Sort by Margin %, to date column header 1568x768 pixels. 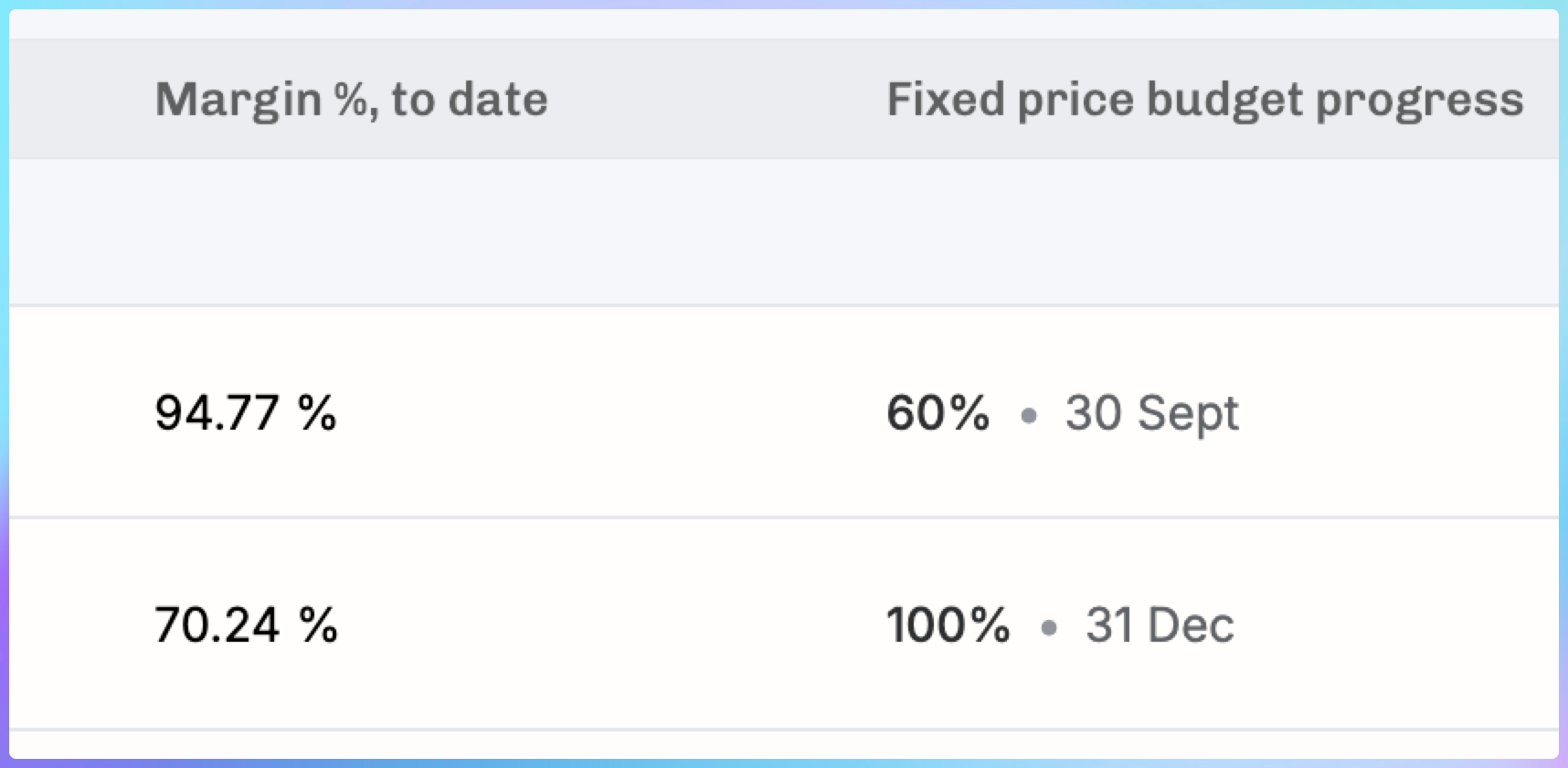point(351,99)
